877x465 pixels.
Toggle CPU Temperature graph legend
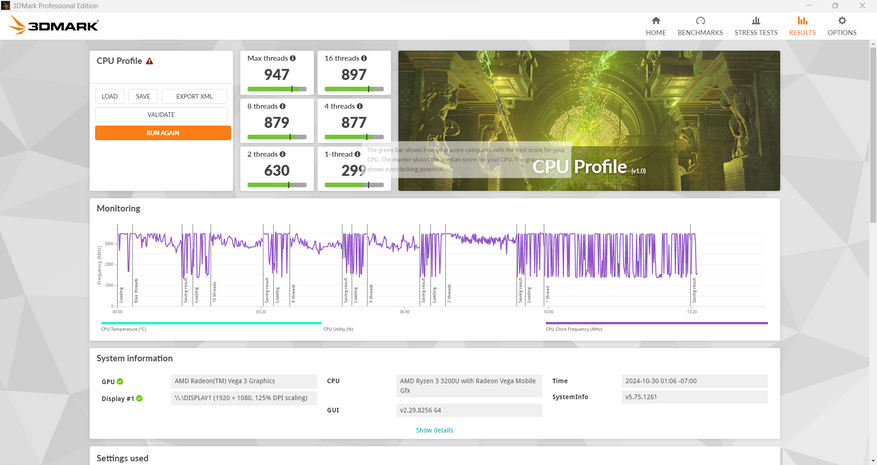211,323
